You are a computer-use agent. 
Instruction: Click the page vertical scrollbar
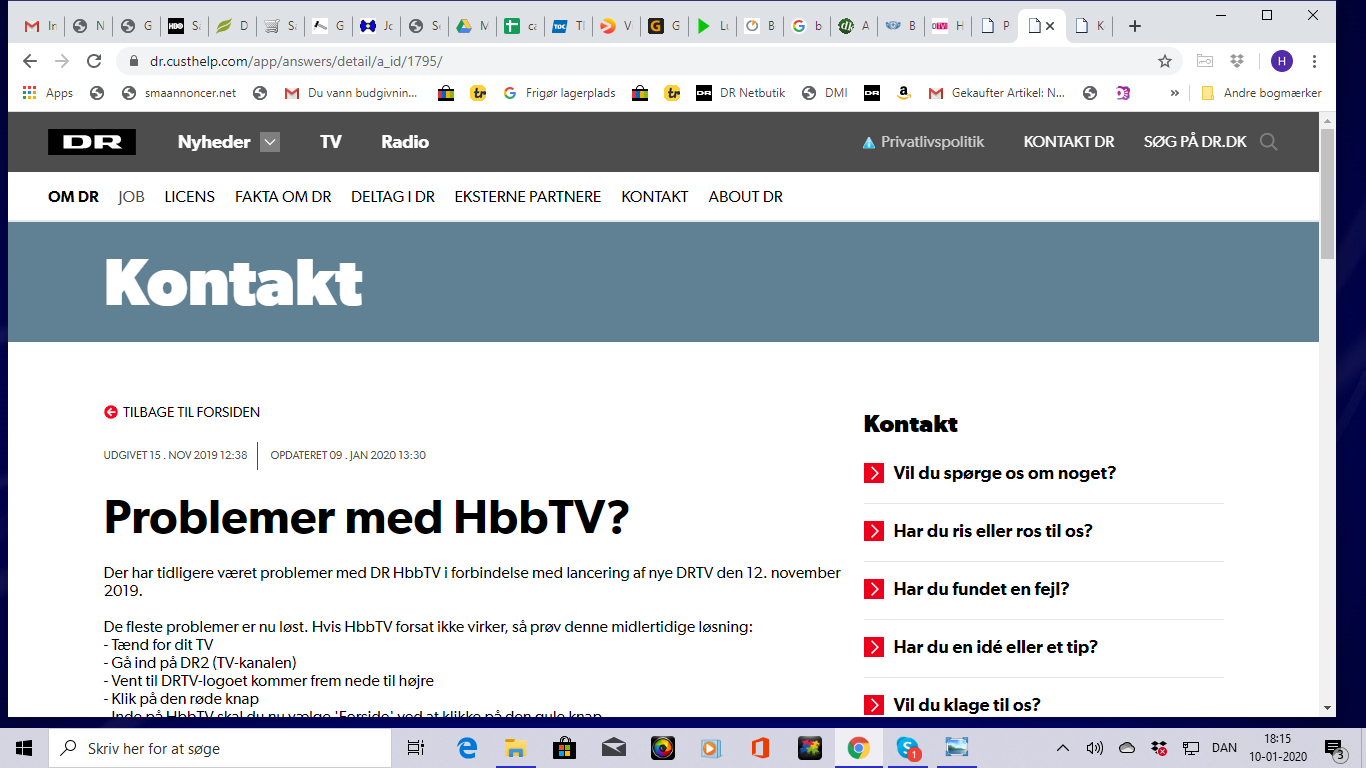1327,400
